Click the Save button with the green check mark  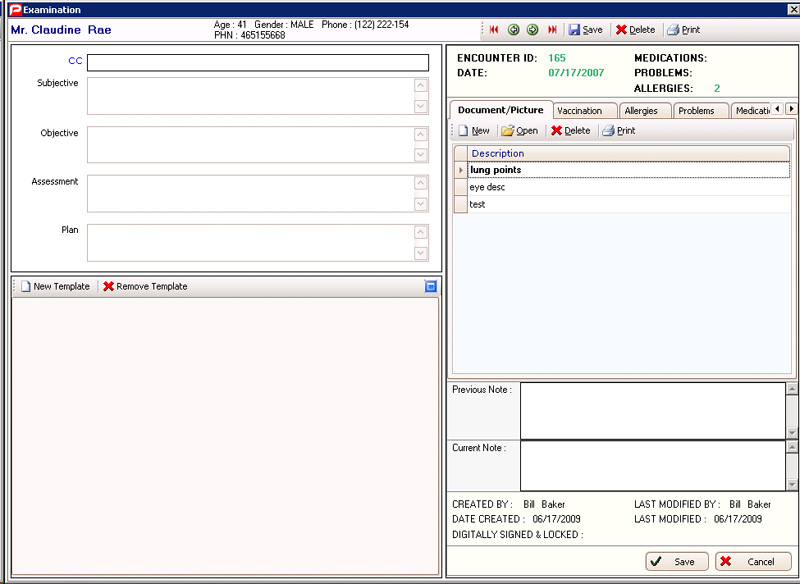click(x=677, y=562)
